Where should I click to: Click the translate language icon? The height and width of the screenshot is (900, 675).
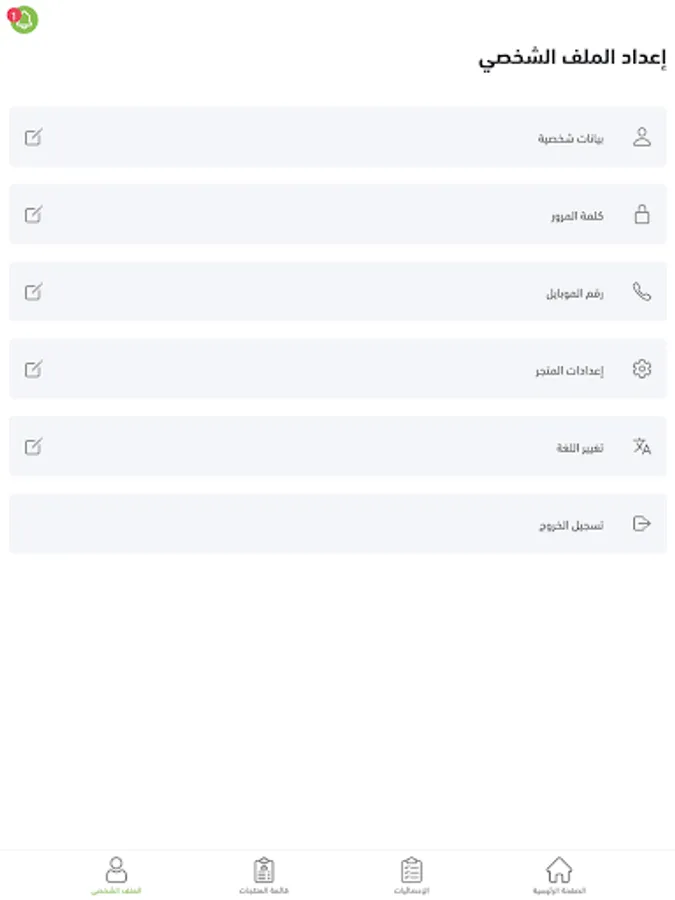[642, 446]
